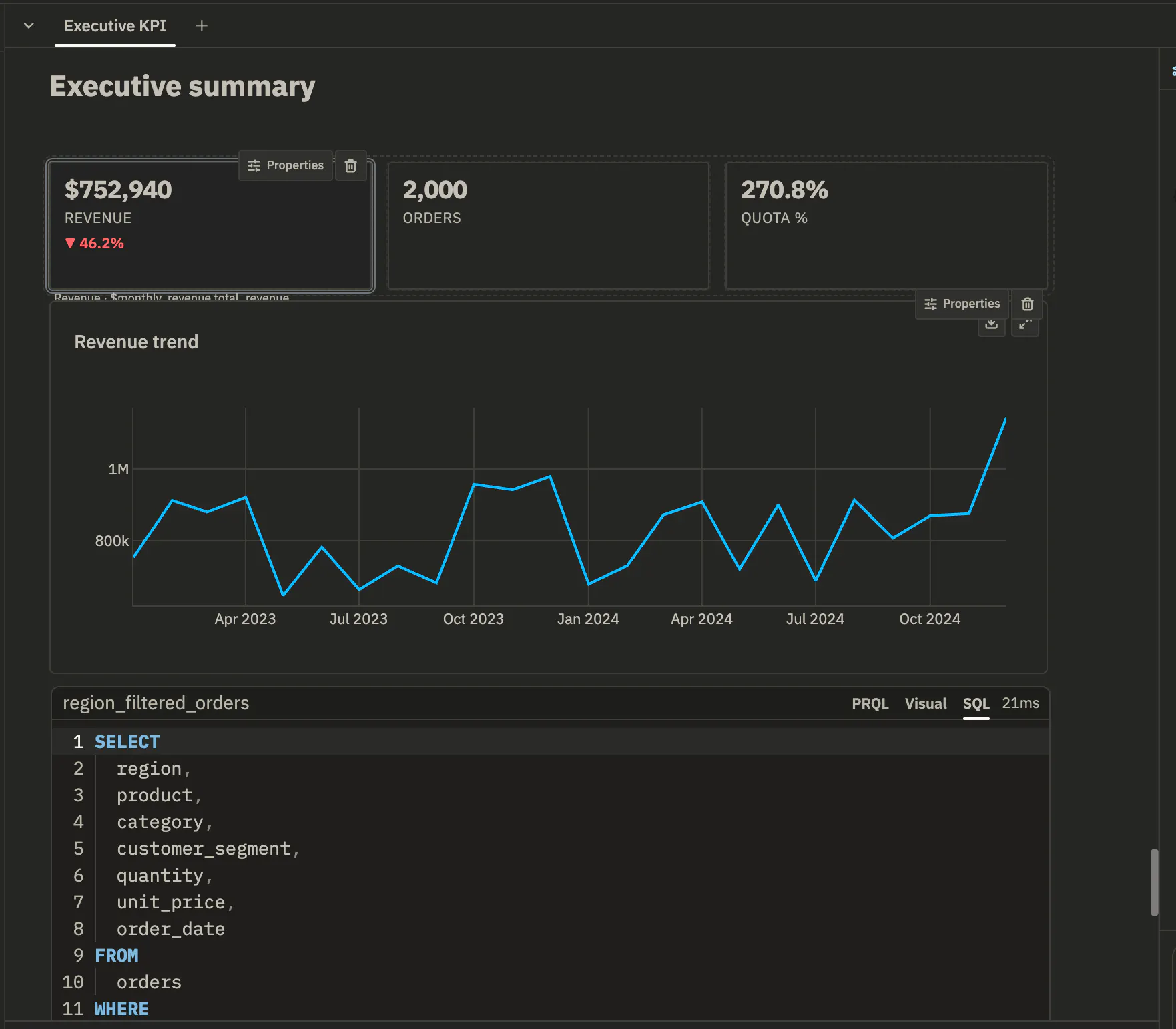
Task: Place cursor on SELECT line in SQL editor
Action: [550, 742]
